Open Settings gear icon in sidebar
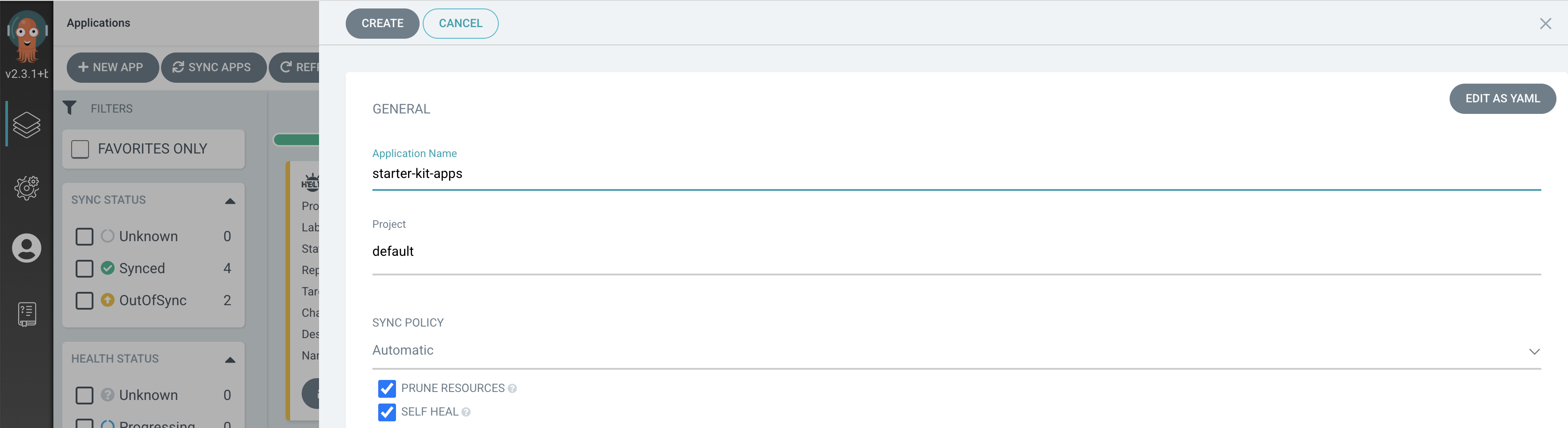Viewport: 1568px width, 428px height. click(27, 188)
